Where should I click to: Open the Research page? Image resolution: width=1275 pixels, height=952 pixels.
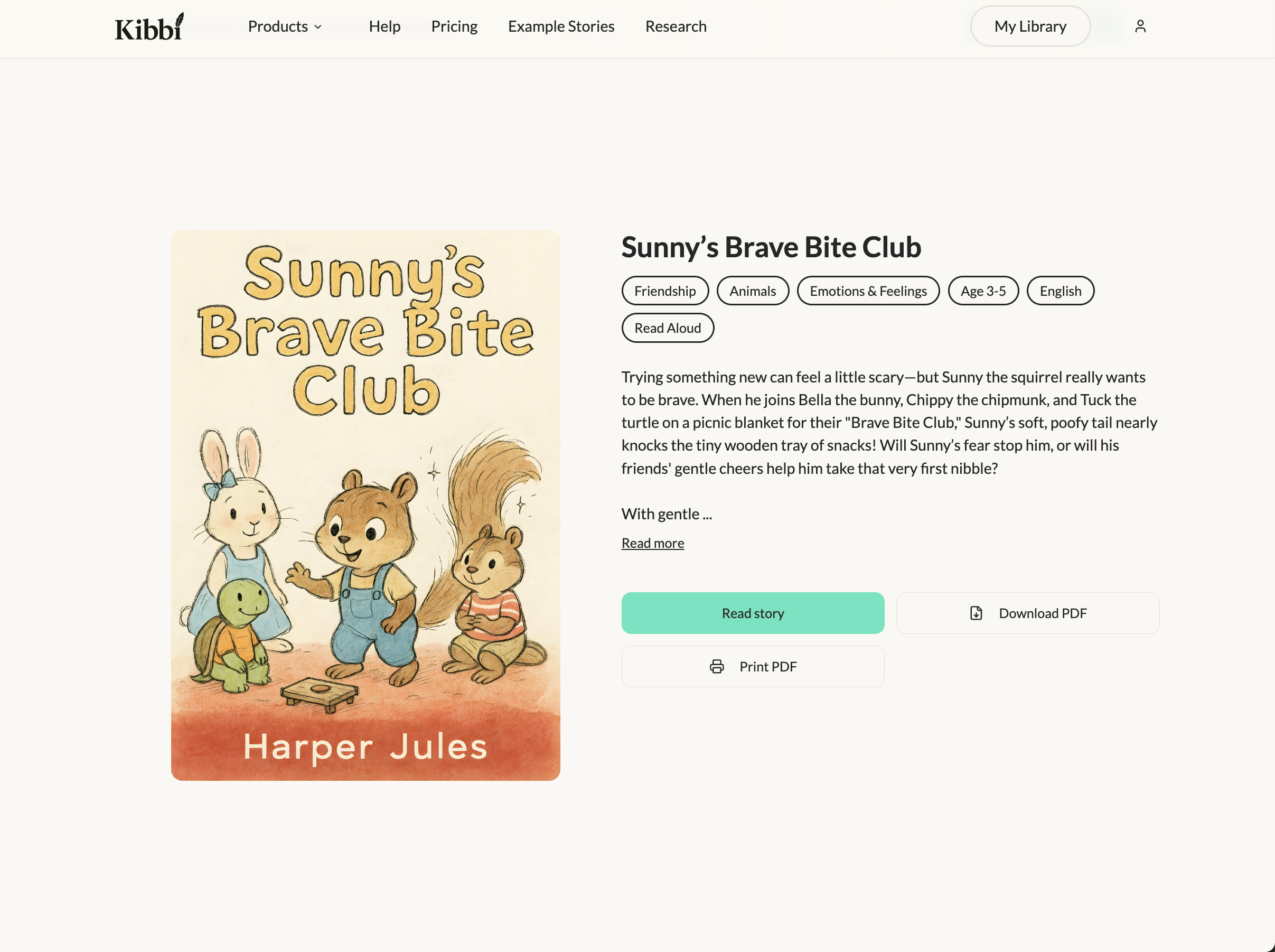tap(675, 26)
